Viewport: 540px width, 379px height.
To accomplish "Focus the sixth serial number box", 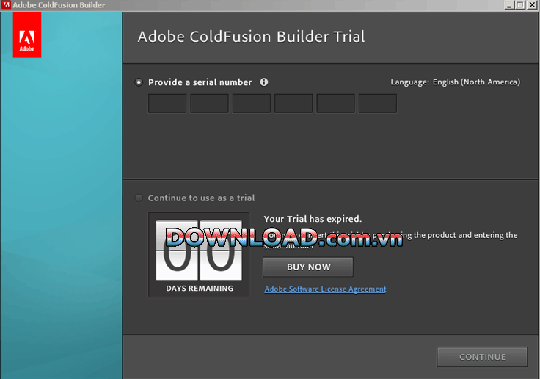I will (377, 103).
